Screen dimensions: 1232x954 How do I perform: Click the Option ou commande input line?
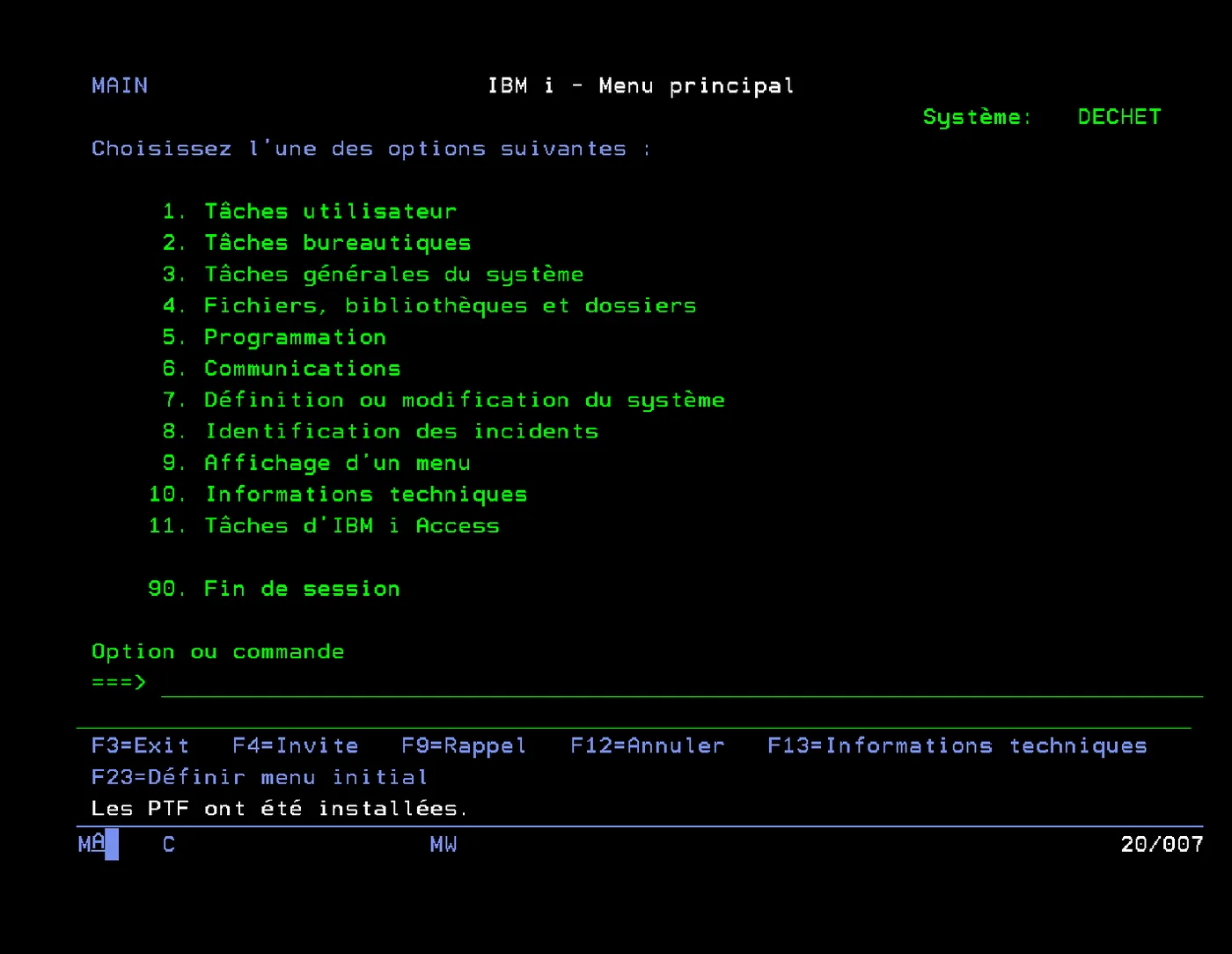pyautogui.click(x=682, y=683)
